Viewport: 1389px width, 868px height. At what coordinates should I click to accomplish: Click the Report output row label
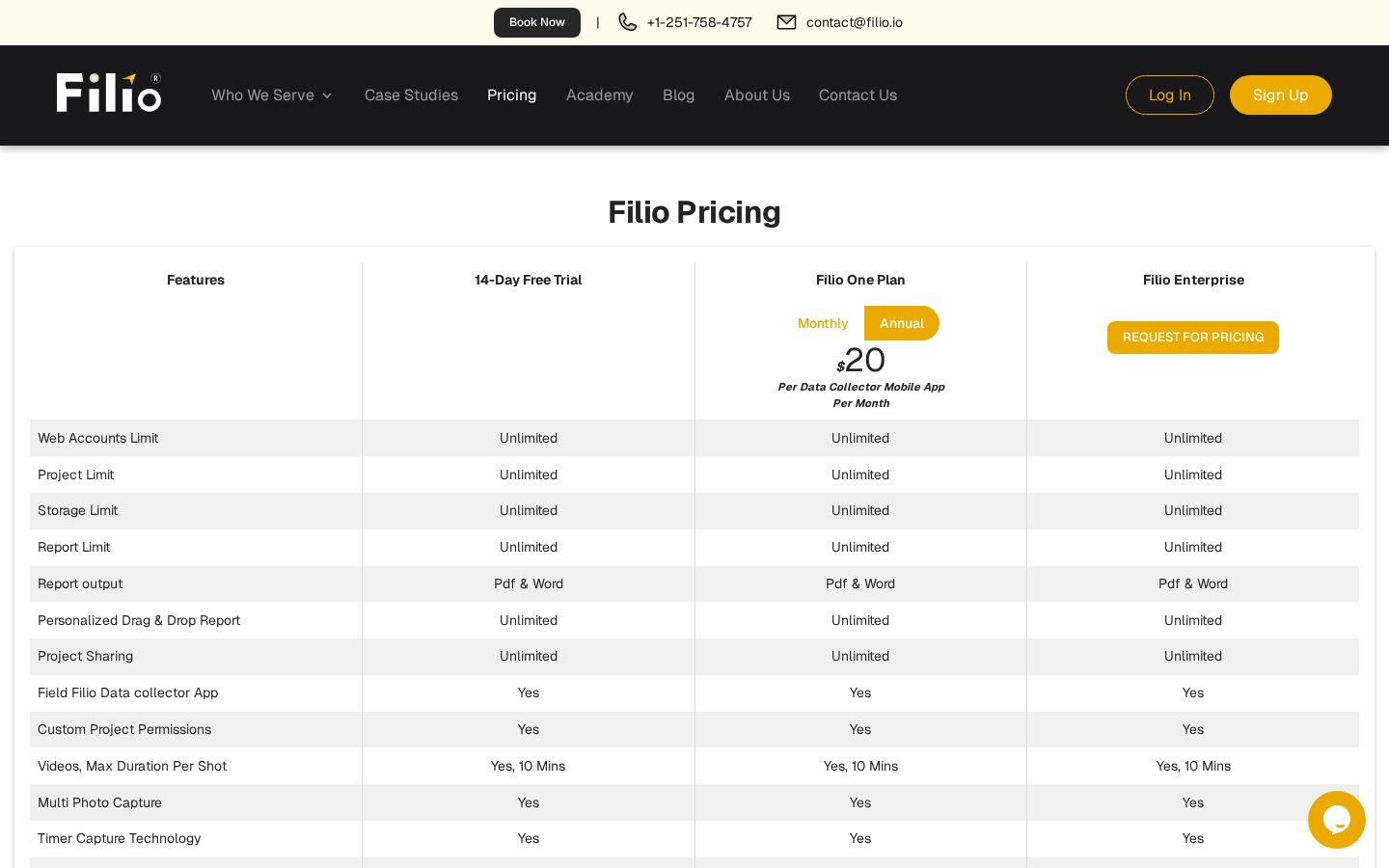80,583
